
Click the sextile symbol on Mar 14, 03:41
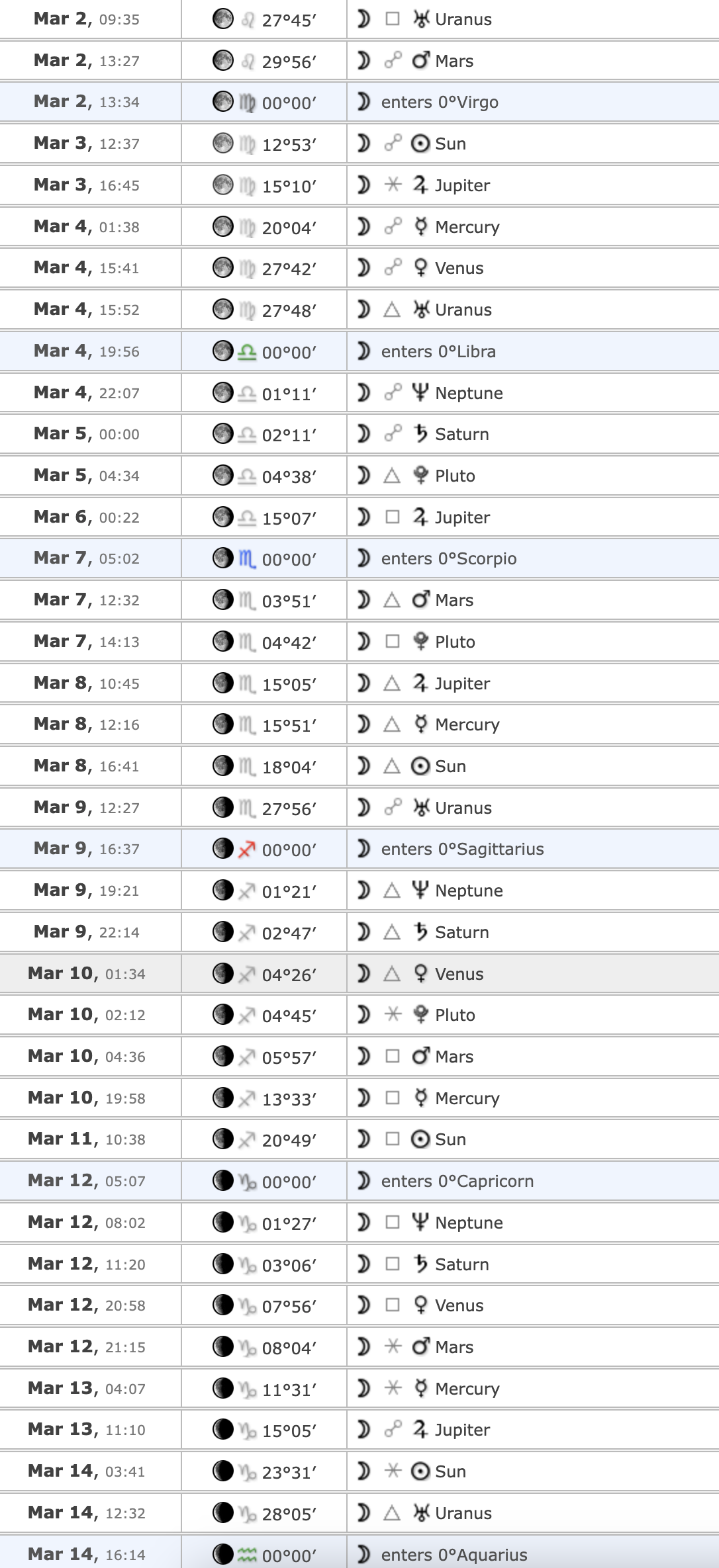point(393,1471)
